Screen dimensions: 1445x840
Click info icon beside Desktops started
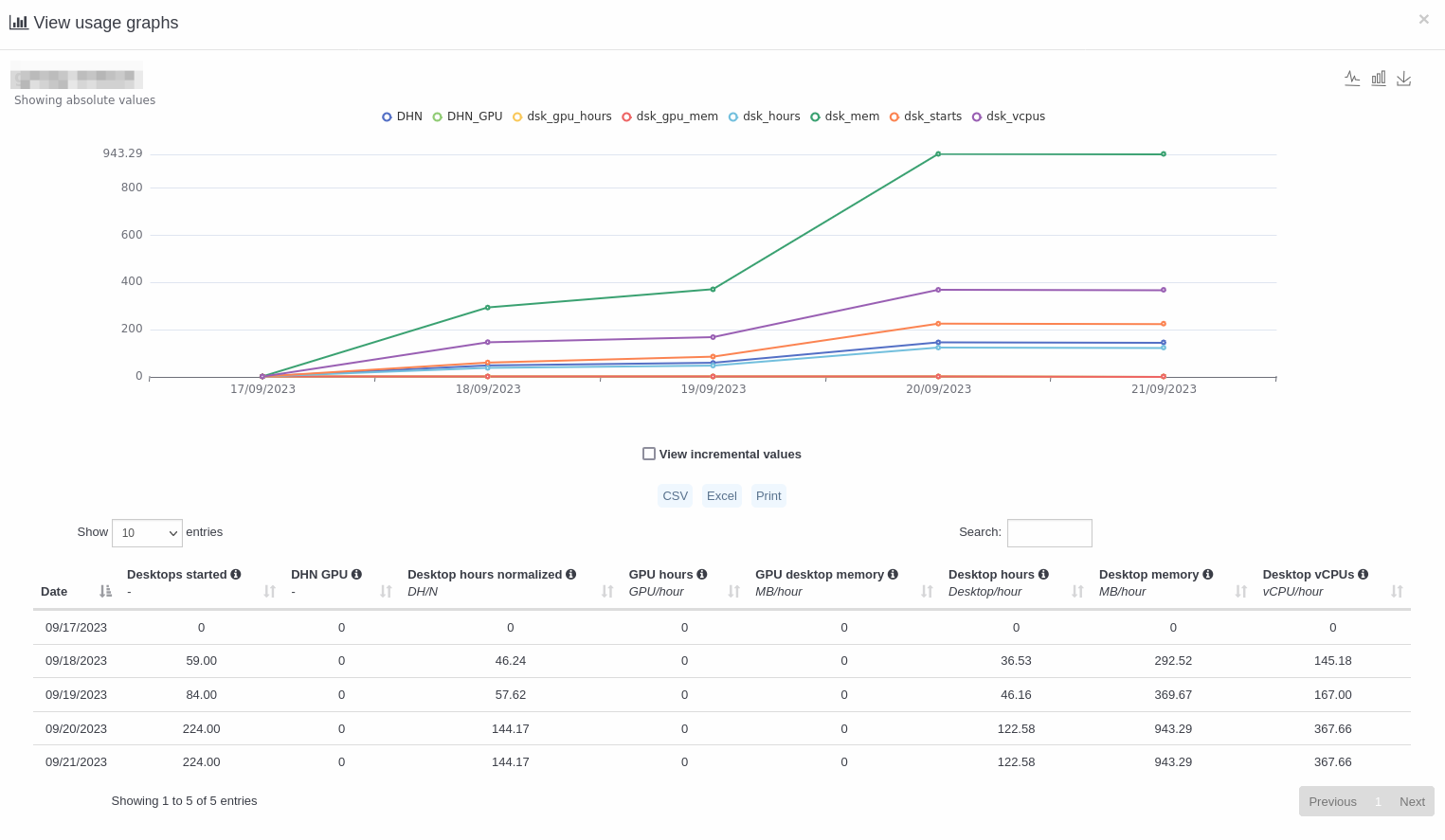click(x=236, y=575)
